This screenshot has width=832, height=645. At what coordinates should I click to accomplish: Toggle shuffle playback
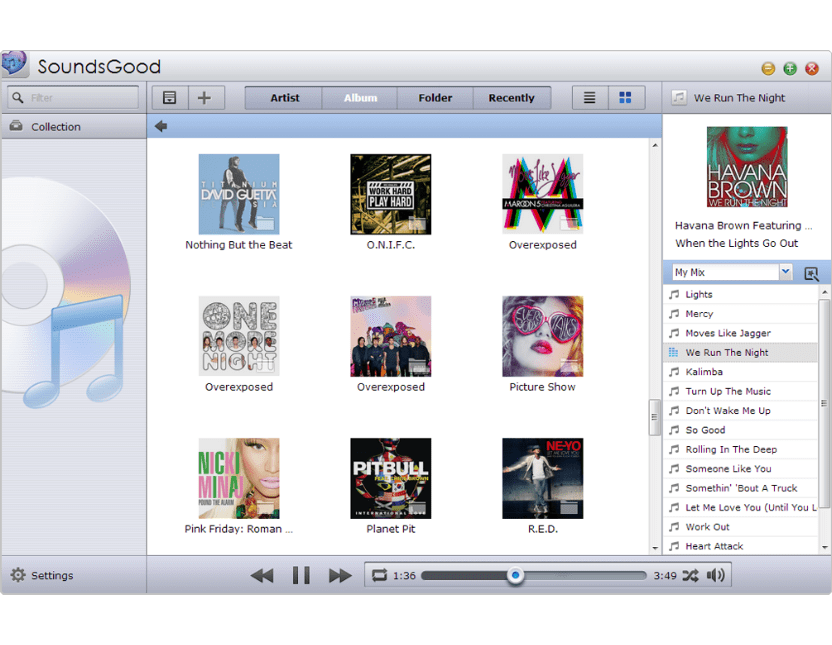point(691,575)
